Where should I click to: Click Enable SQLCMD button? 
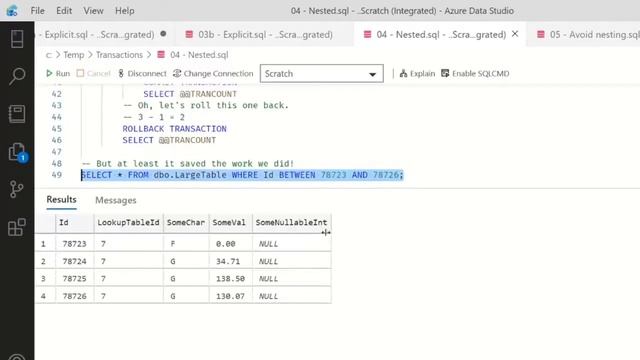tap(475, 73)
